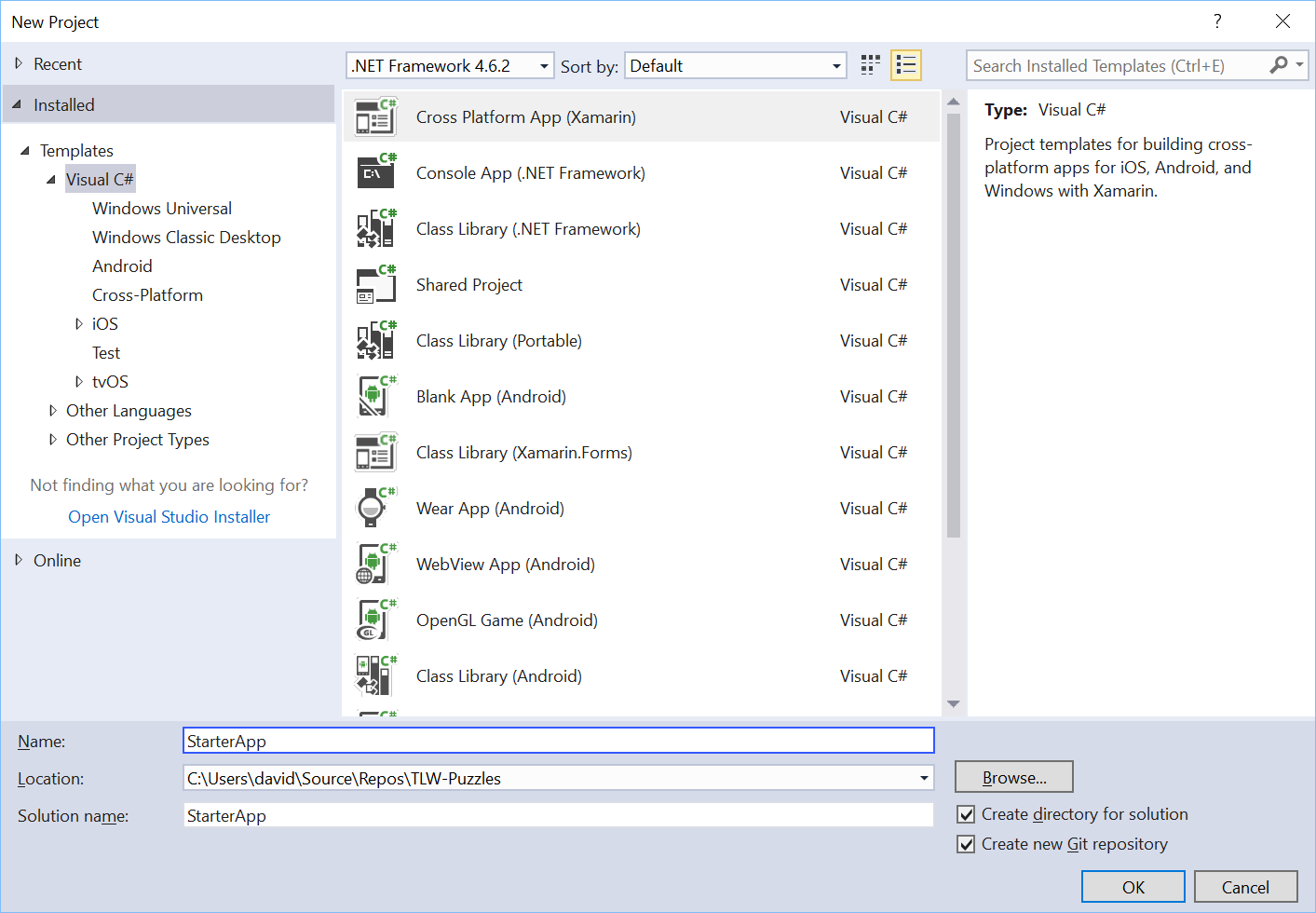The height and width of the screenshot is (913, 1316).
Task: Select the Test template category
Action: coord(106,353)
